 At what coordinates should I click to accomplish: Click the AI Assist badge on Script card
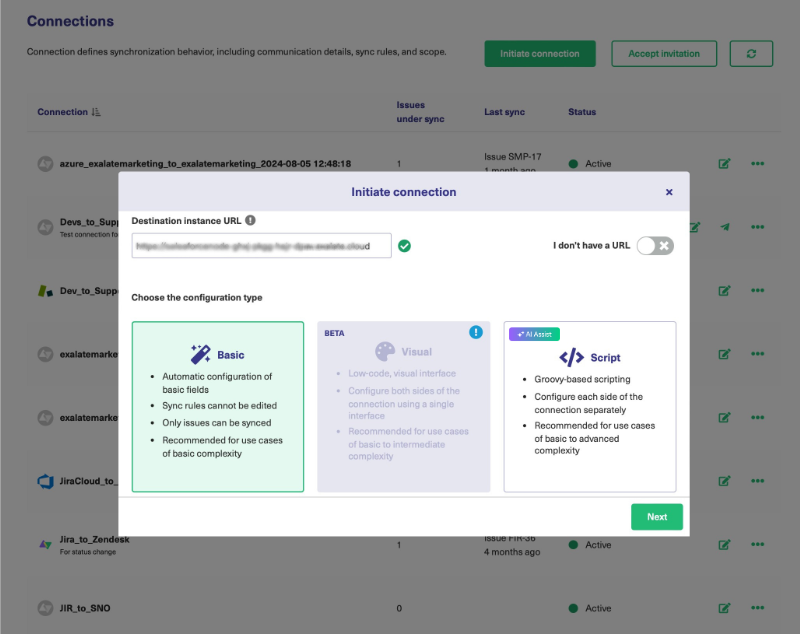[x=535, y=334]
